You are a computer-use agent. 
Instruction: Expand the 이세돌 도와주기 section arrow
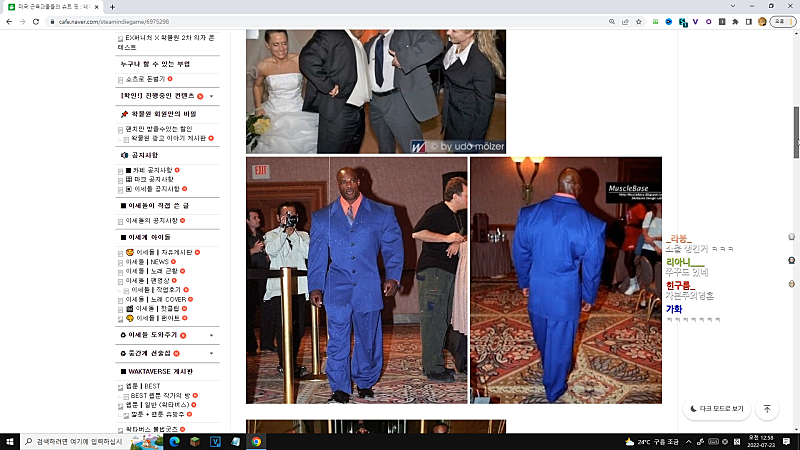[x=211, y=335]
